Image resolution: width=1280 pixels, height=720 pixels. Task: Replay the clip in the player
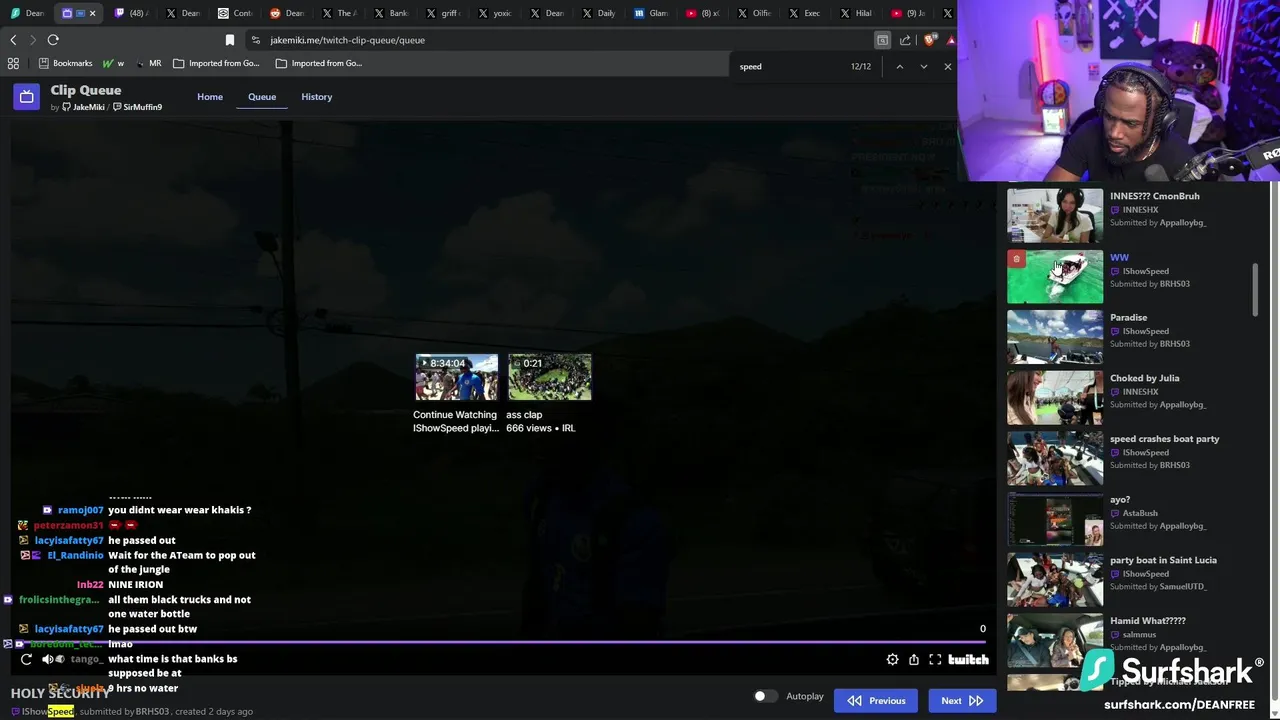[x=26, y=659]
